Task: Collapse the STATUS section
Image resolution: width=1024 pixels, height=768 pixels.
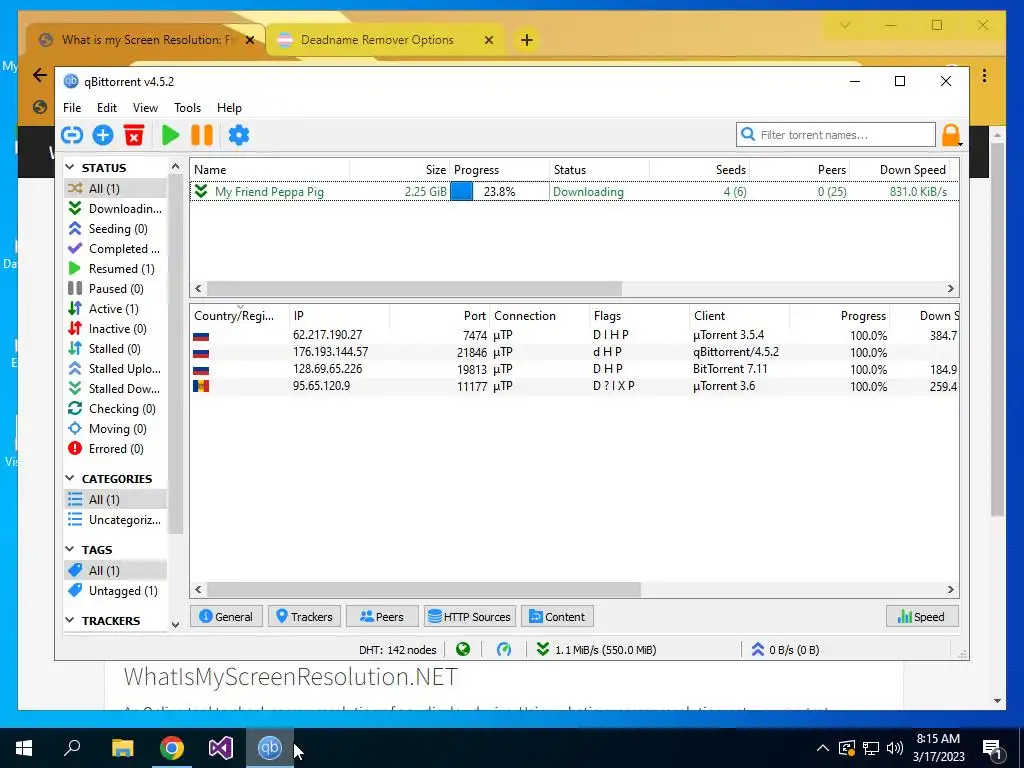Action: click(70, 167)
